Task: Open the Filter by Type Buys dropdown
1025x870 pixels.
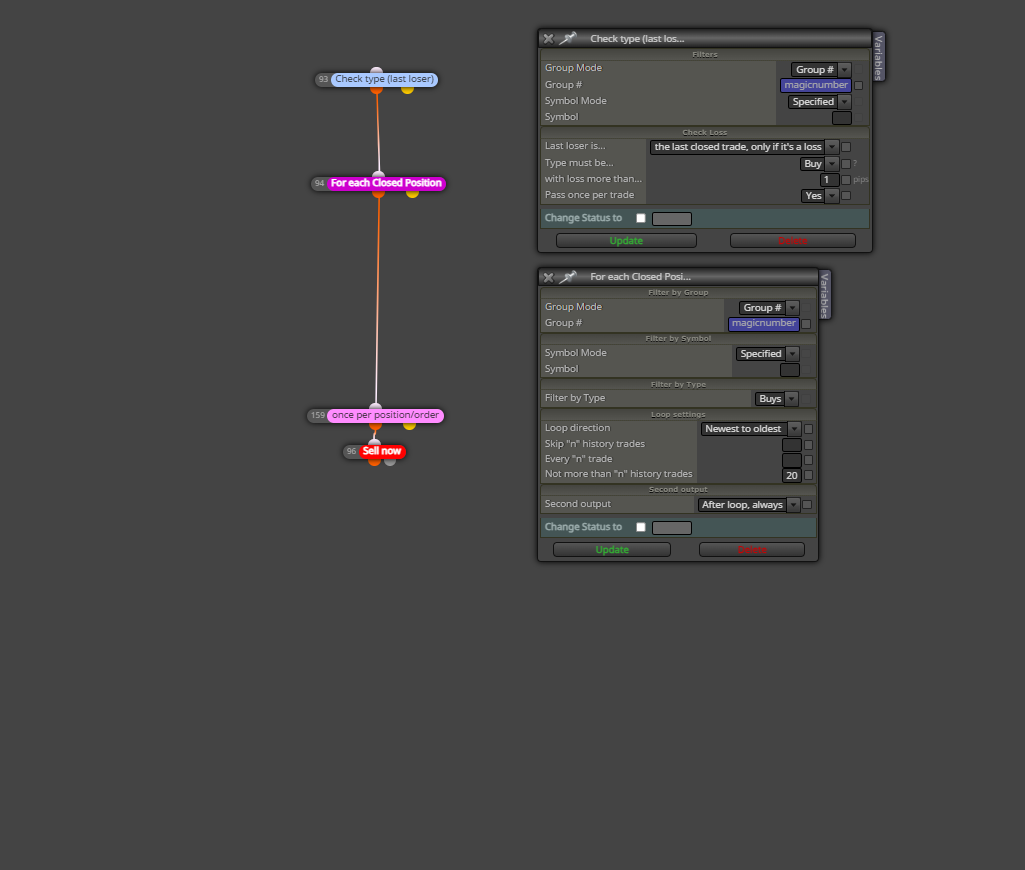Action: coord(776,399)
